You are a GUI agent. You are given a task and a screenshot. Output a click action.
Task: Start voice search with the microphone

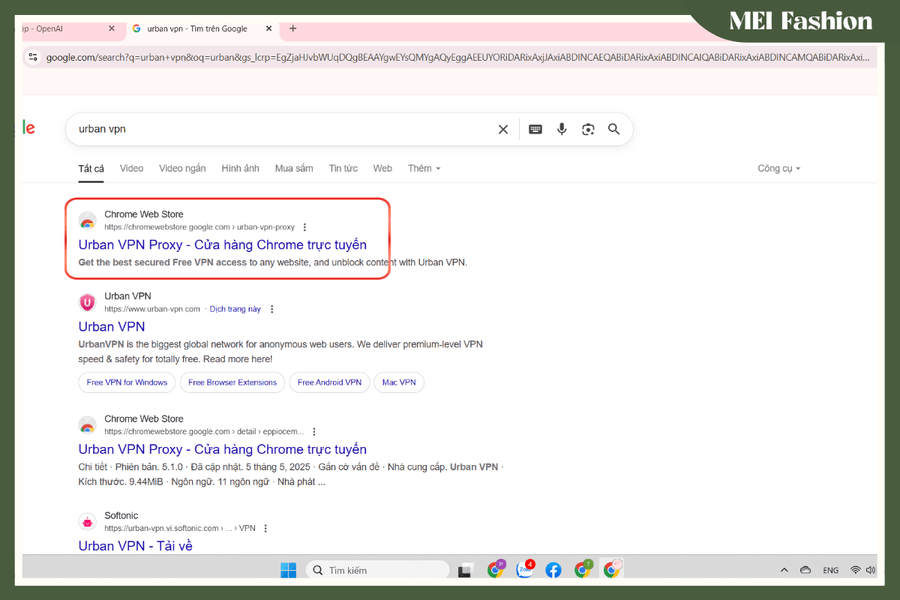(x=561, y=129)
